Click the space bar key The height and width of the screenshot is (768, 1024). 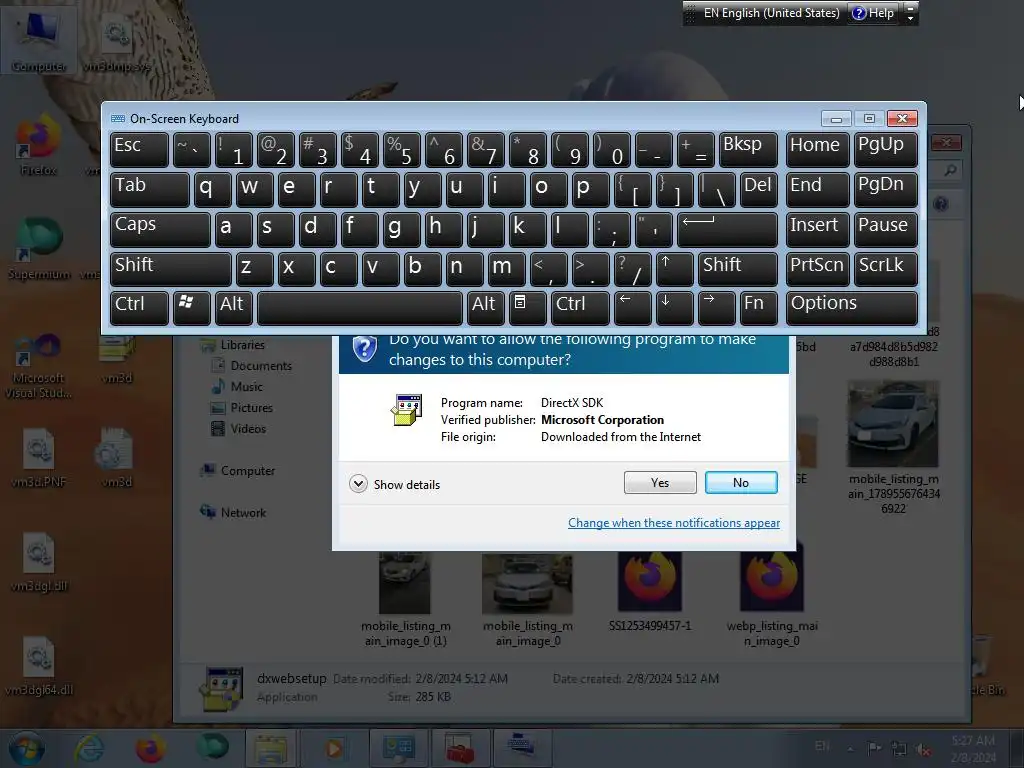(x=359, y=308)
